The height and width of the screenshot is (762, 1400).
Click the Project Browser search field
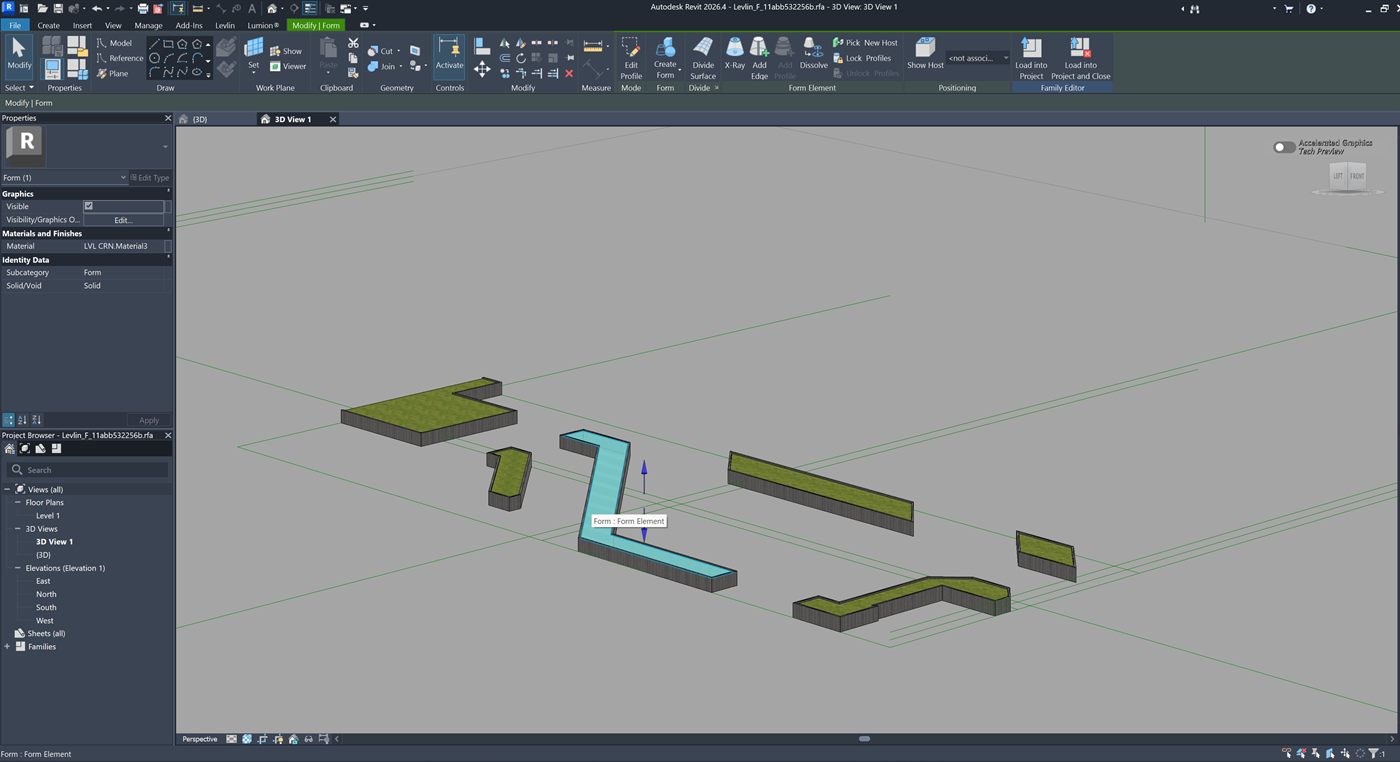[88, 469]
